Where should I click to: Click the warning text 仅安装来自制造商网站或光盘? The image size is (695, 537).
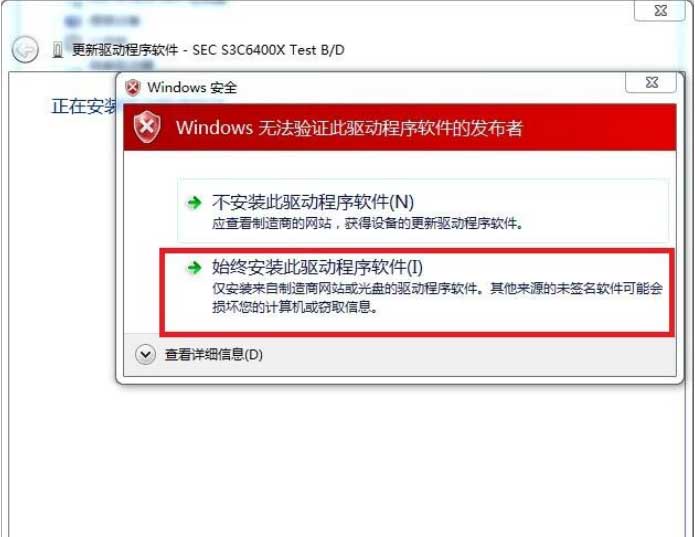[437, 288]
